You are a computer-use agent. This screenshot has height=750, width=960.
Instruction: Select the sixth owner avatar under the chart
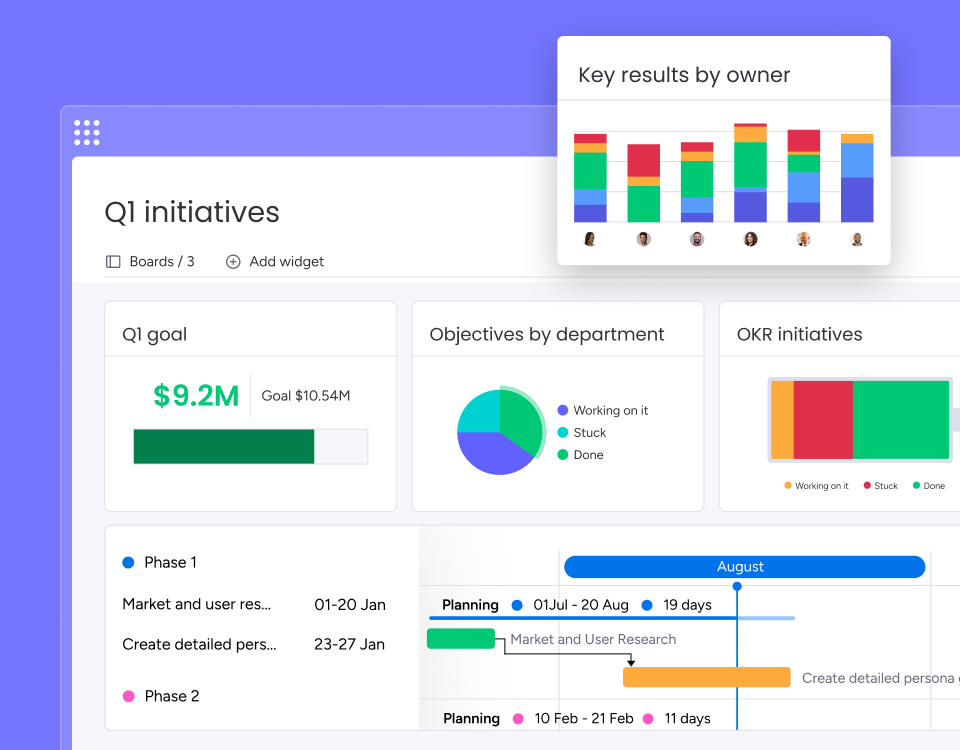pyautogui.click(x=857, y=239)
